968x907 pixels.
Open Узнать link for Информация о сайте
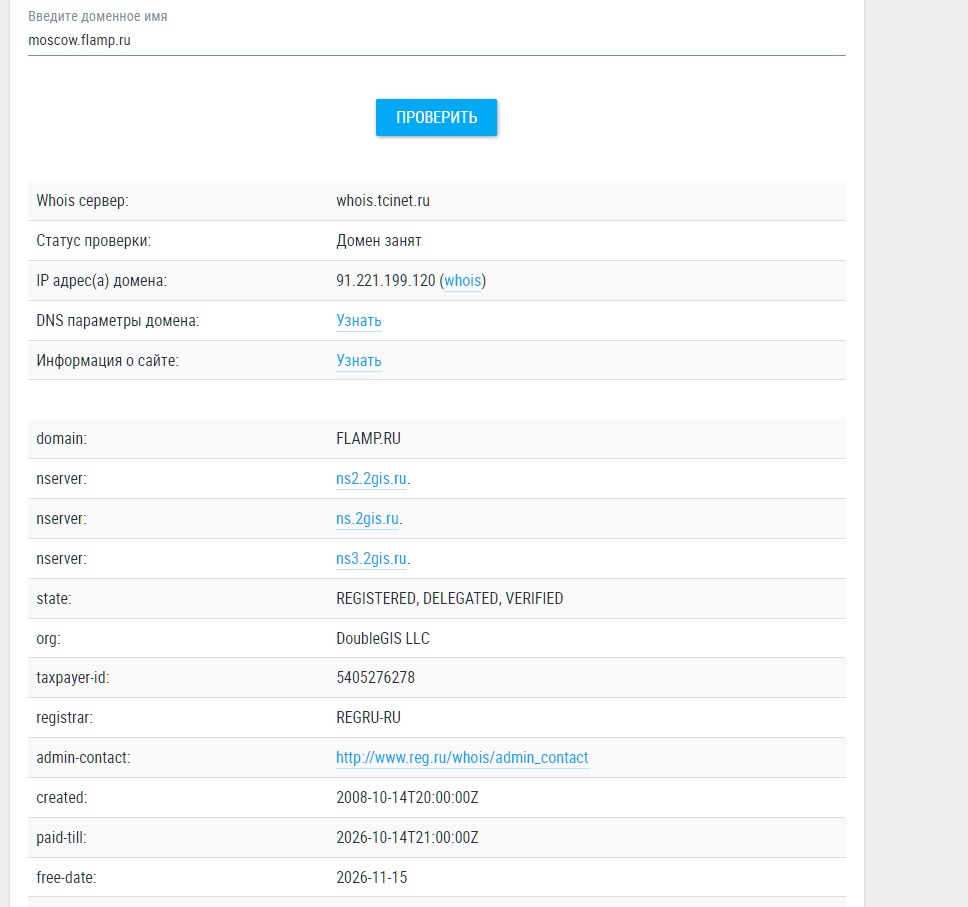click(359, 361)
